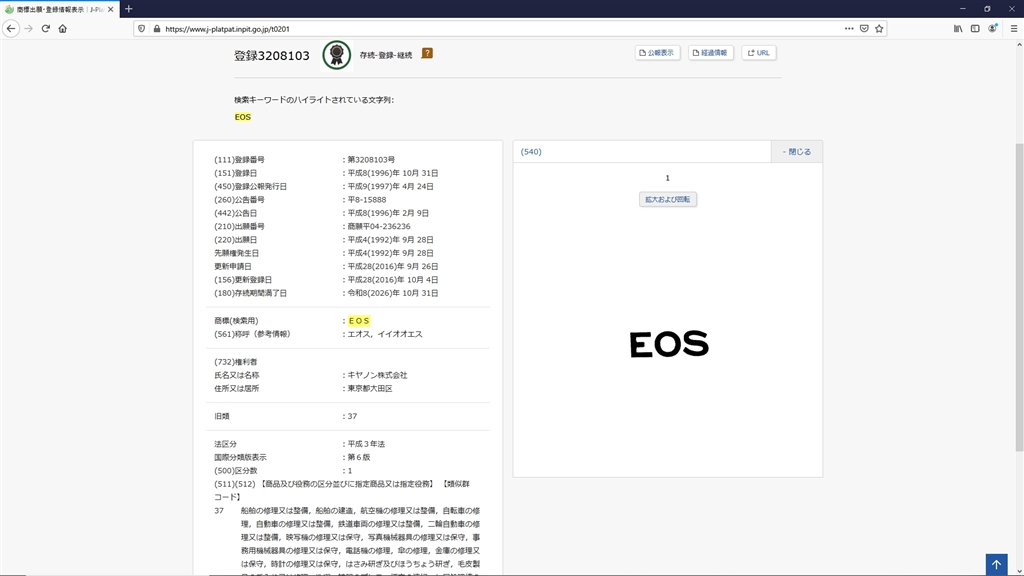1024x576 pixels.
Task: Click the number 1 above the image
Action: pyautogui.click(x=667, y=178)
